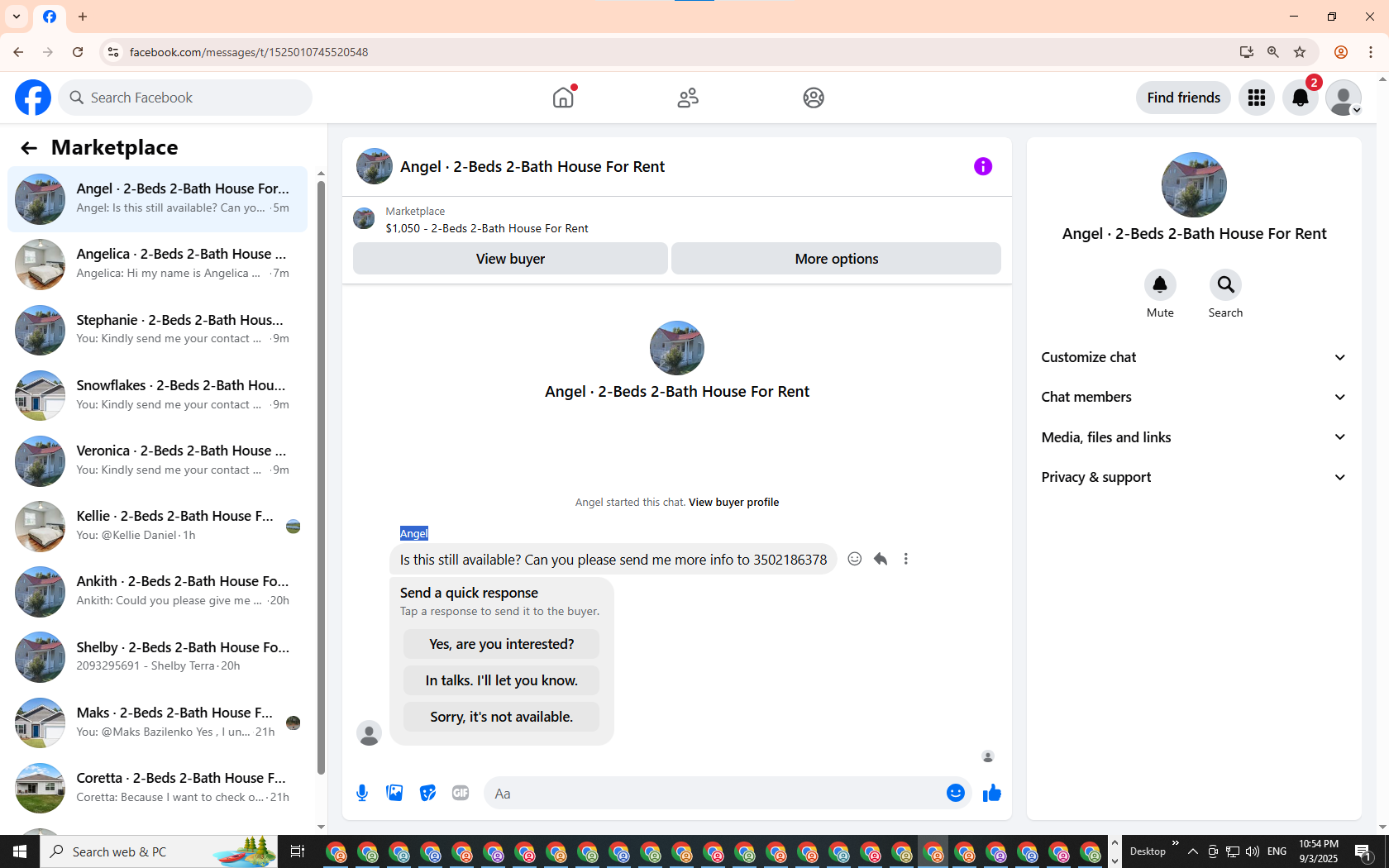Mute this conversation

coord(1160,285)
